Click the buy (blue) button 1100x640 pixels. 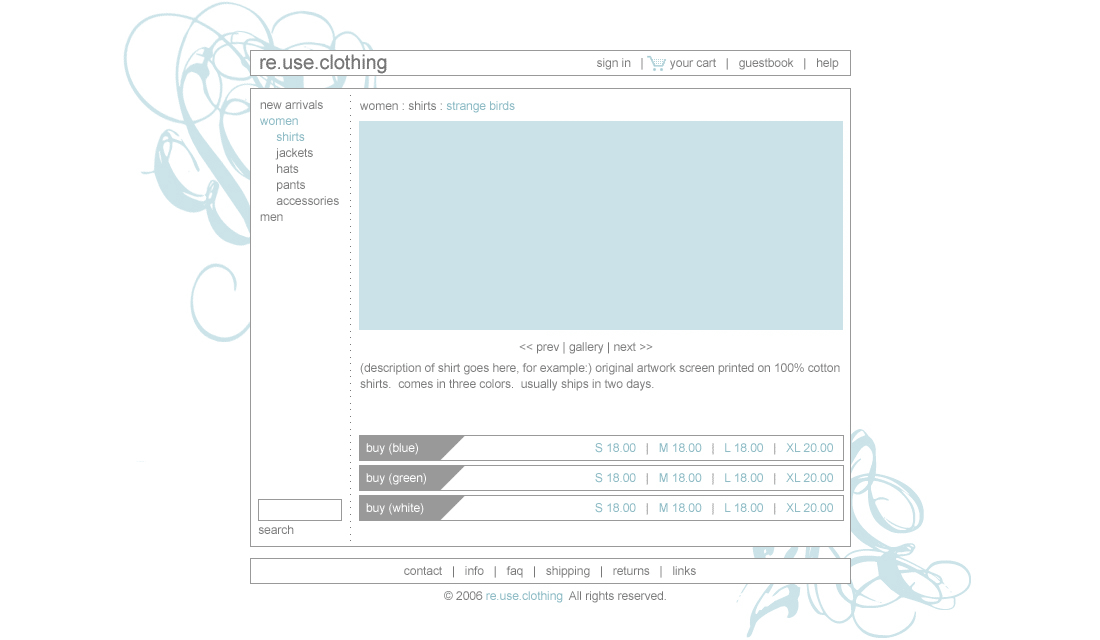pyautogui.click(x=393, y=448)
